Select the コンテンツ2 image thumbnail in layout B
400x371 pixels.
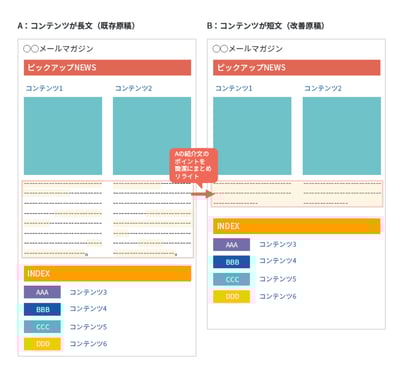(x=342, y=136)
